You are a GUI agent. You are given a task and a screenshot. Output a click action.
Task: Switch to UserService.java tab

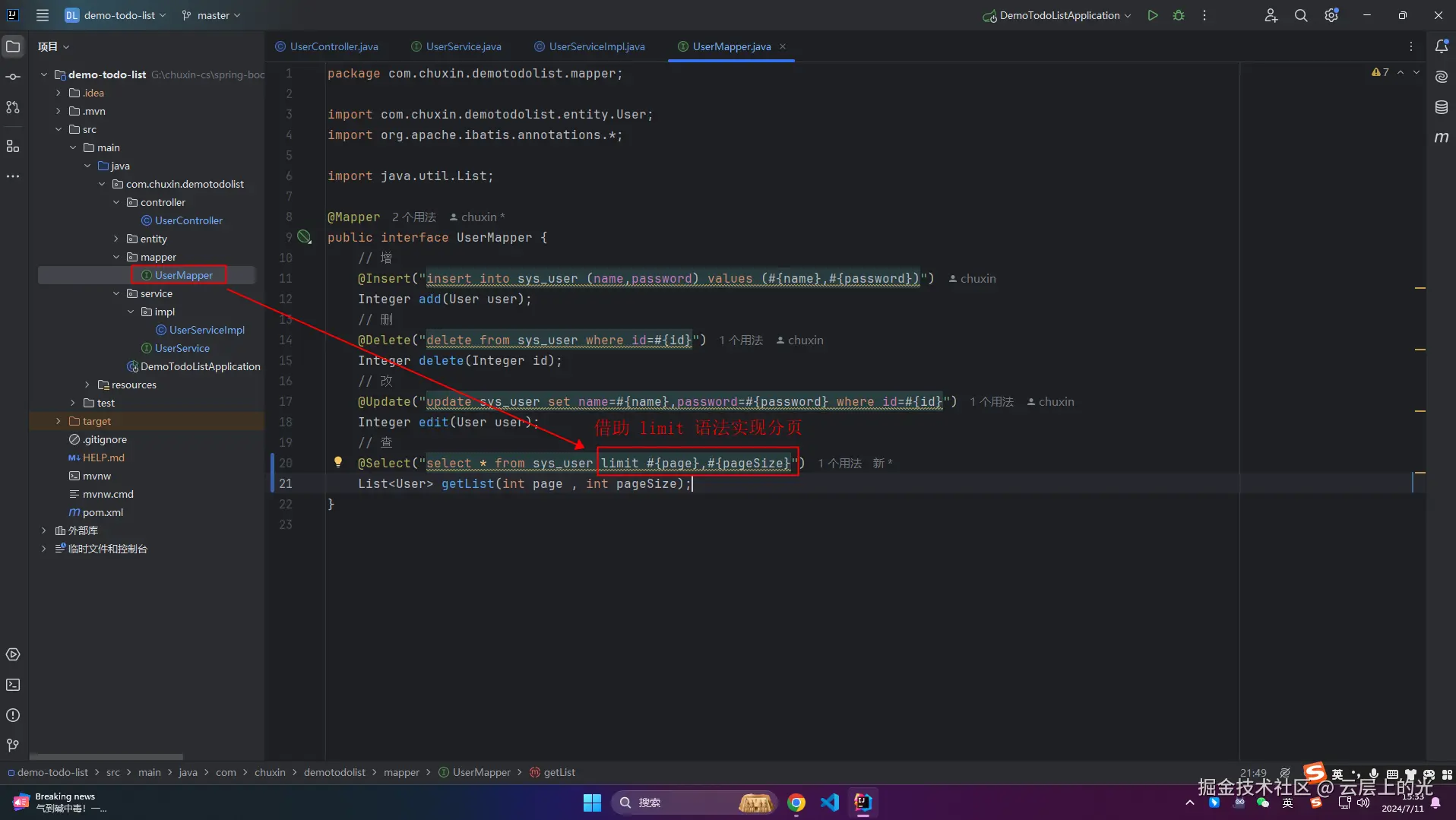(x=456, y=46)
